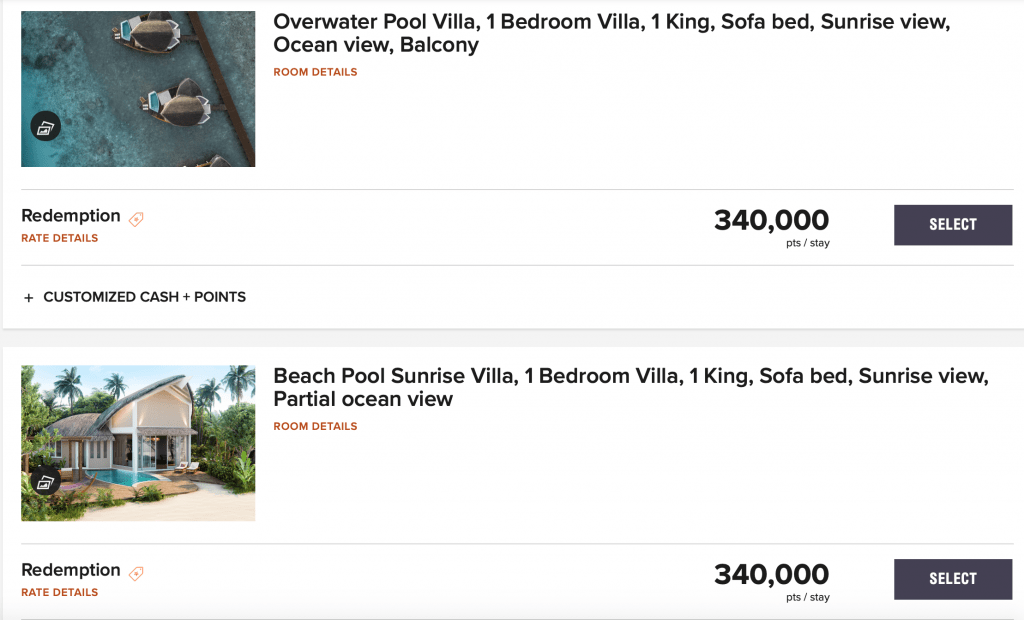Click the tag icon beside Overwater villa Redemption
The height and width of the screenshot is (620, 1024).
pos(136,219)
